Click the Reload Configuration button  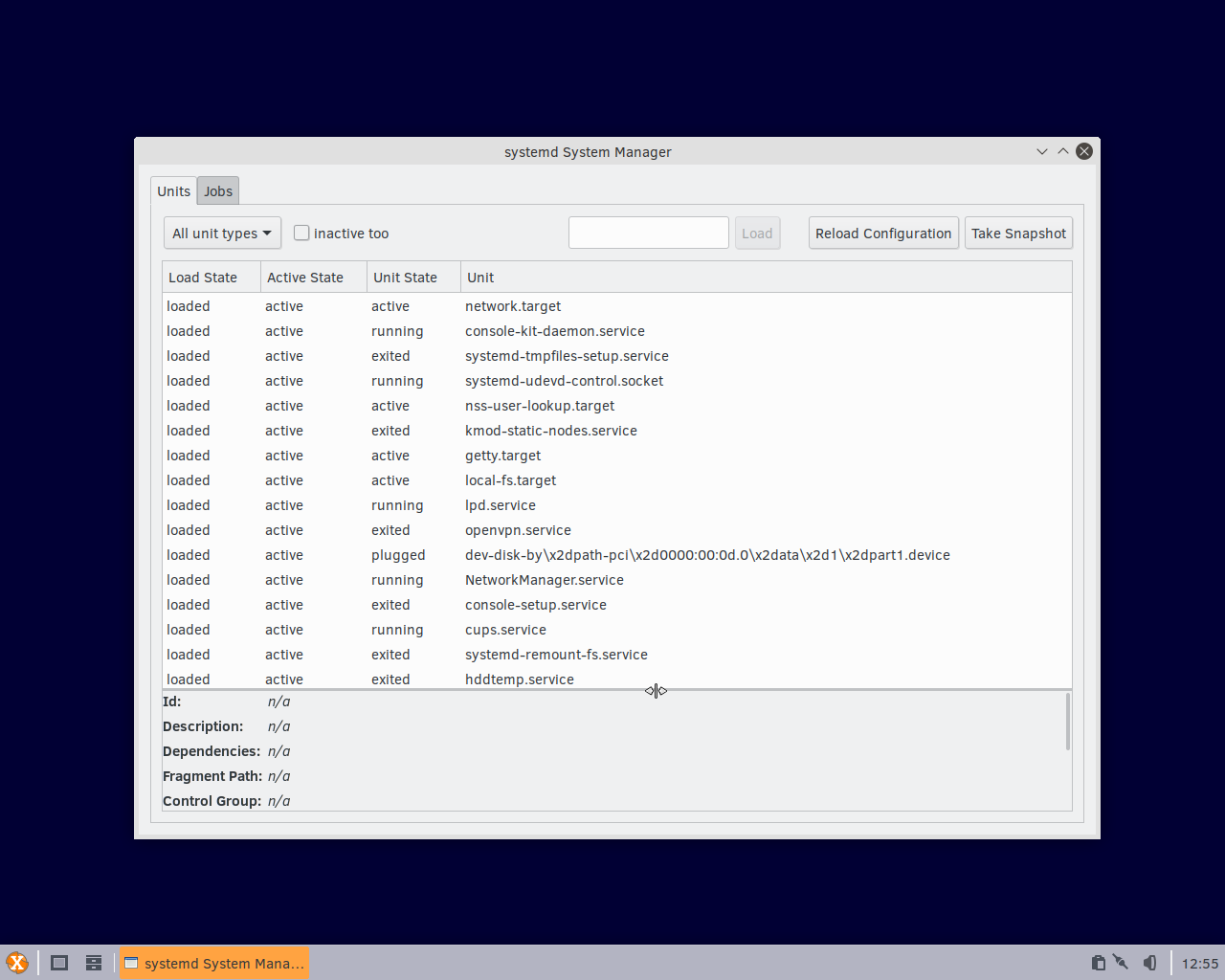pyautogui.click(x=883, y=233)
